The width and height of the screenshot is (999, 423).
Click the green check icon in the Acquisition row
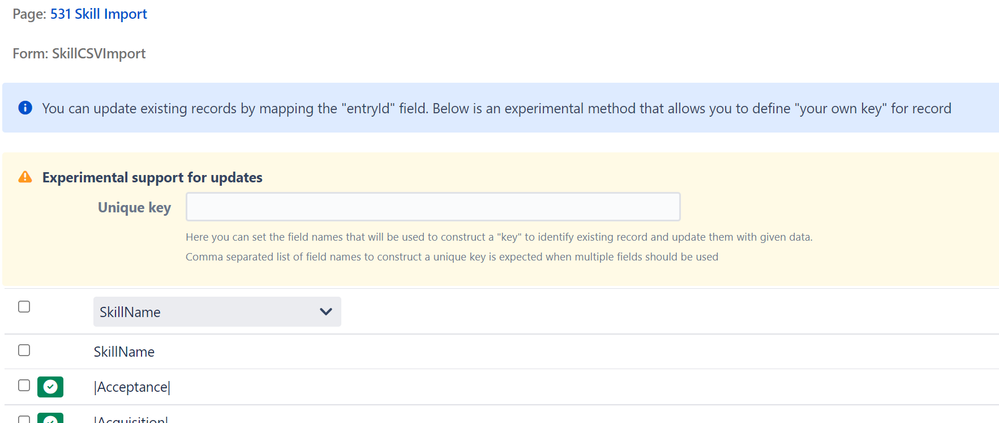pyautogui.click(x=50, y=419)
